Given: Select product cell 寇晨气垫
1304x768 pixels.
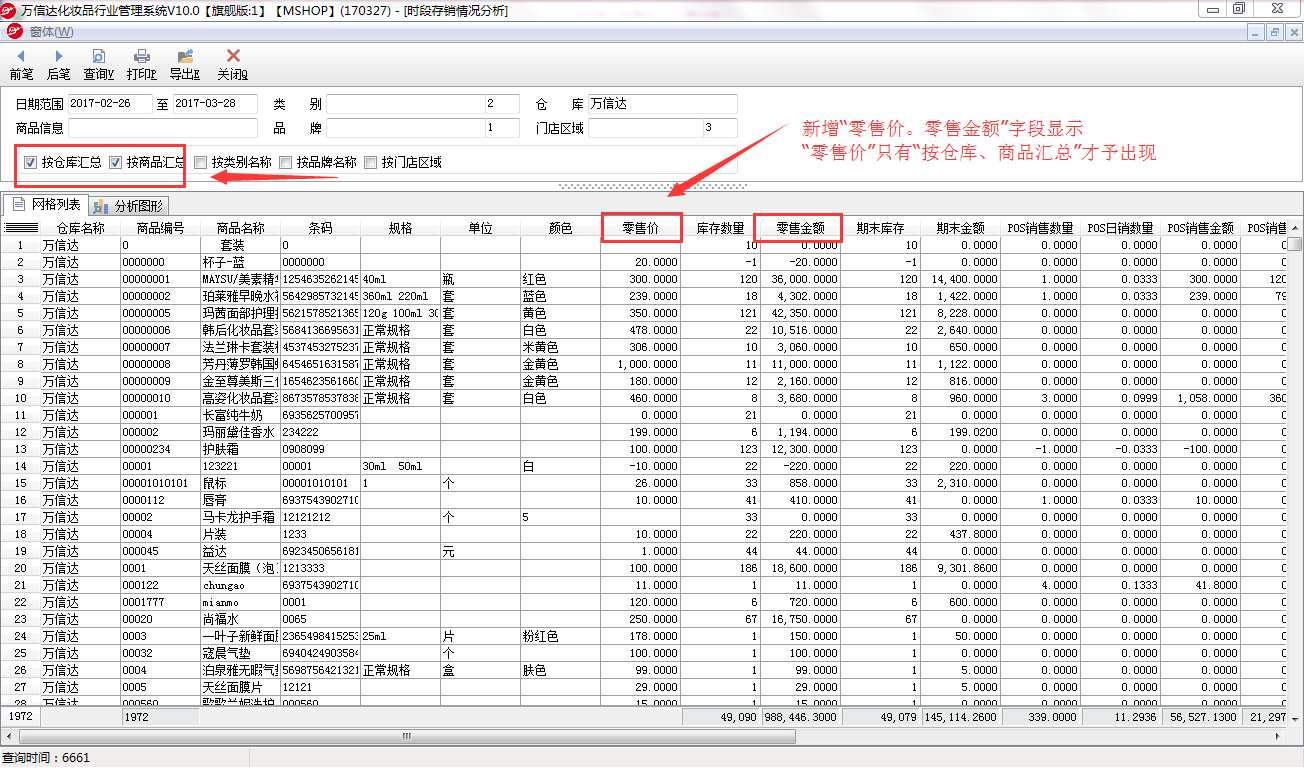Looking at the screenshot, I should click(240, 653).
